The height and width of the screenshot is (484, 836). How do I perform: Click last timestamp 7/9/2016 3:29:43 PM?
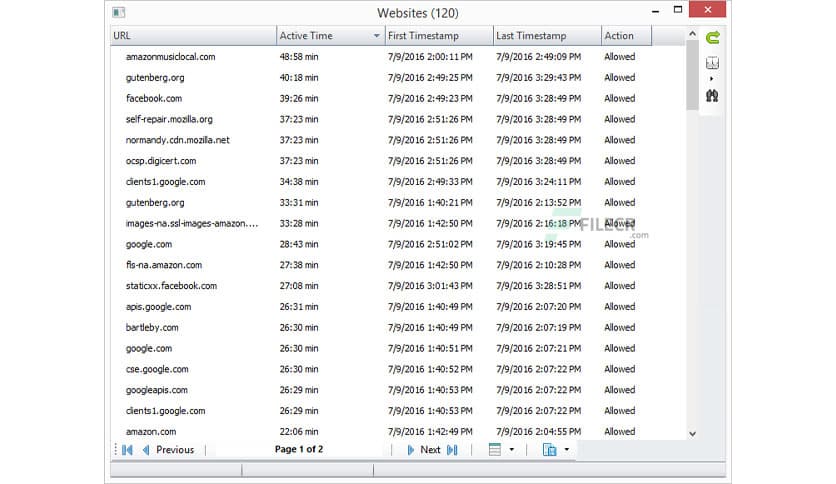click(x=538, y=78)
